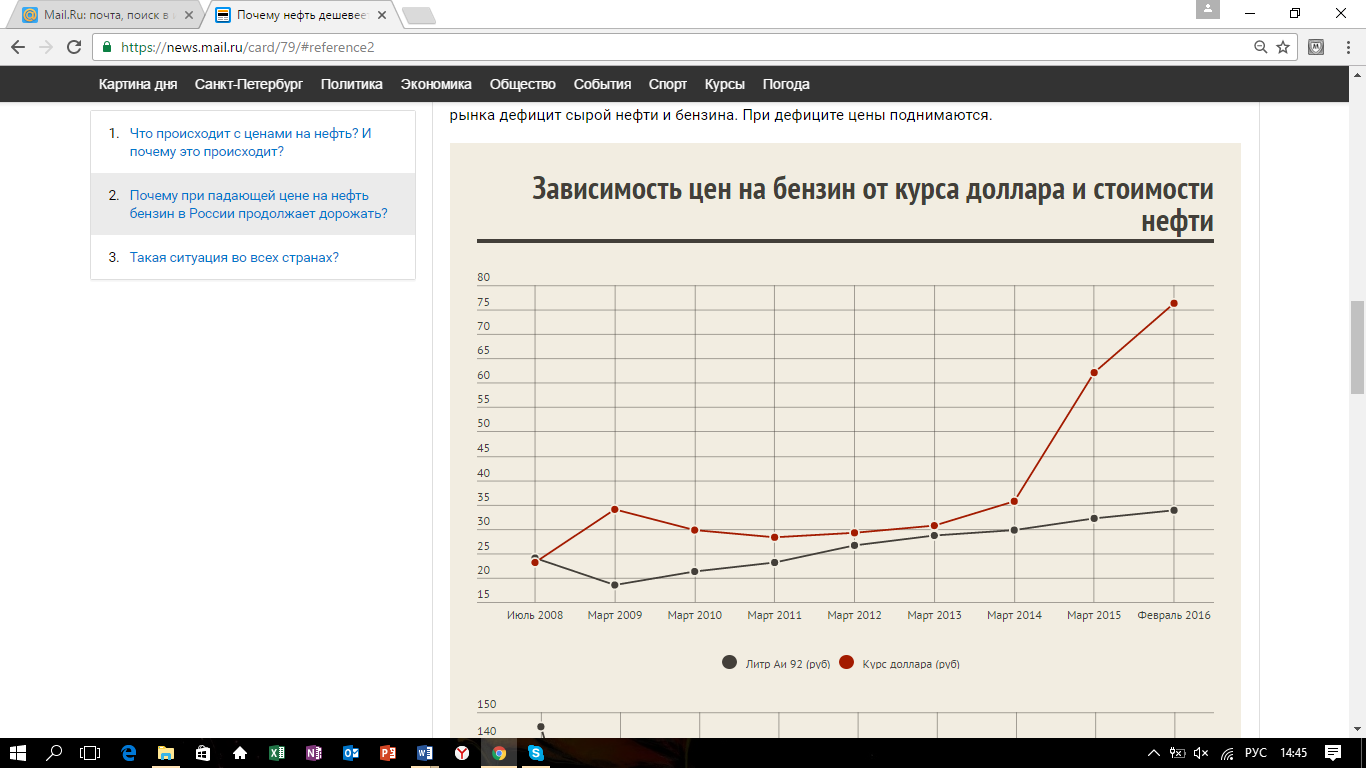Click the zoom magnifier icon in address bar
The width and height of the screenshot is (1366, 768).
1261,47
